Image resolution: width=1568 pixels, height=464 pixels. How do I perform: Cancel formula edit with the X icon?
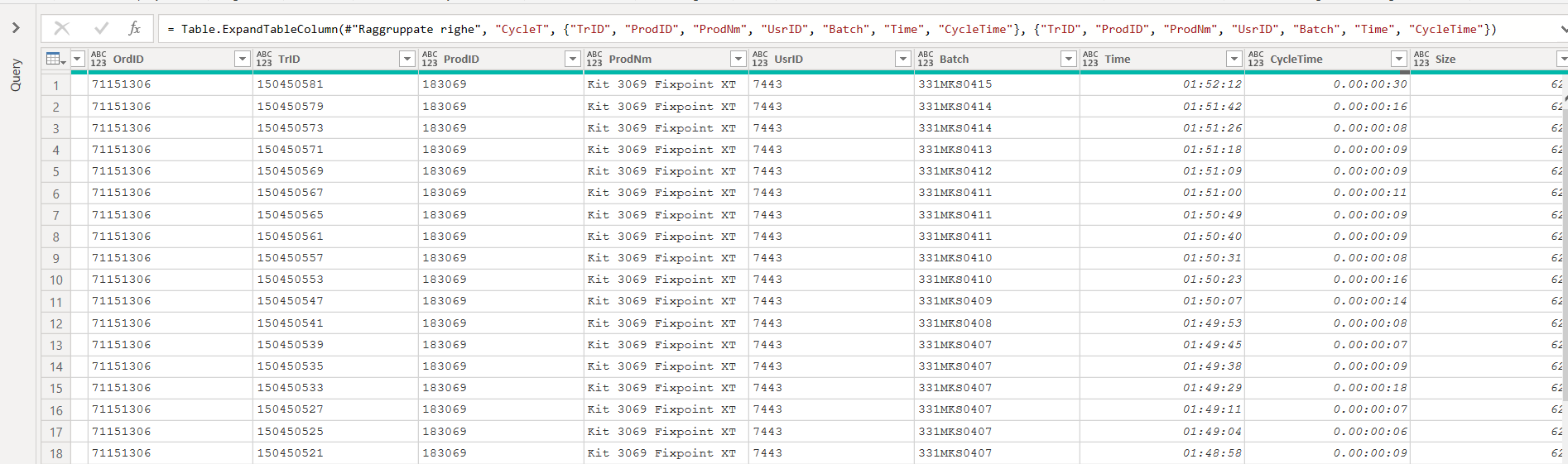[62, 28]
